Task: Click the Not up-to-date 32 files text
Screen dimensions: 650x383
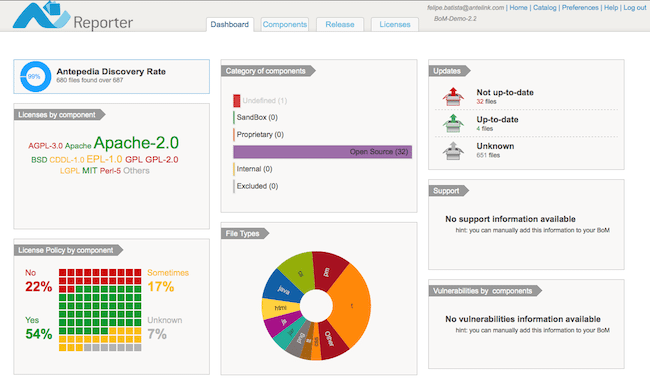Action: [x=505, y=97]
